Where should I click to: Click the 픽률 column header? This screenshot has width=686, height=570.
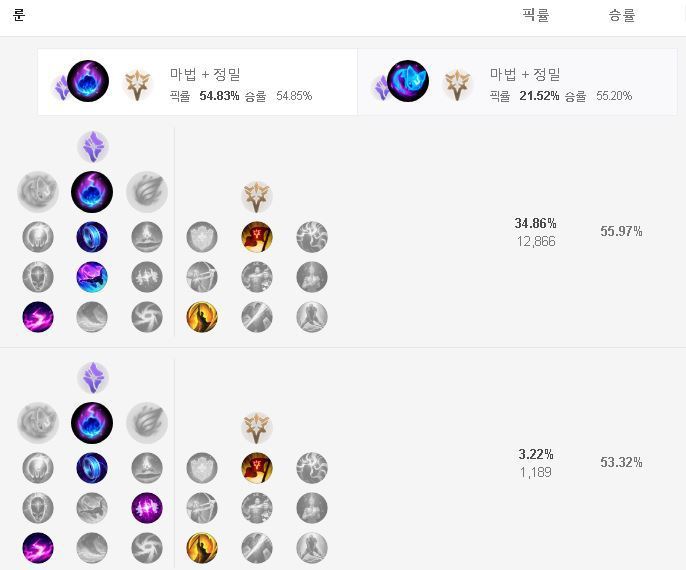click(536, 15)
